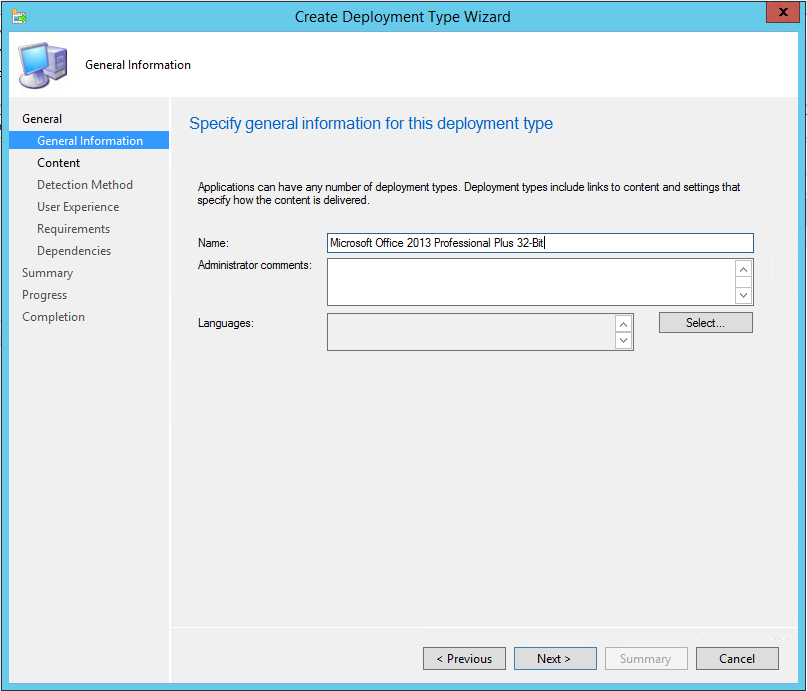
Task: Select the User Experience step
Action: pos(78,207)
